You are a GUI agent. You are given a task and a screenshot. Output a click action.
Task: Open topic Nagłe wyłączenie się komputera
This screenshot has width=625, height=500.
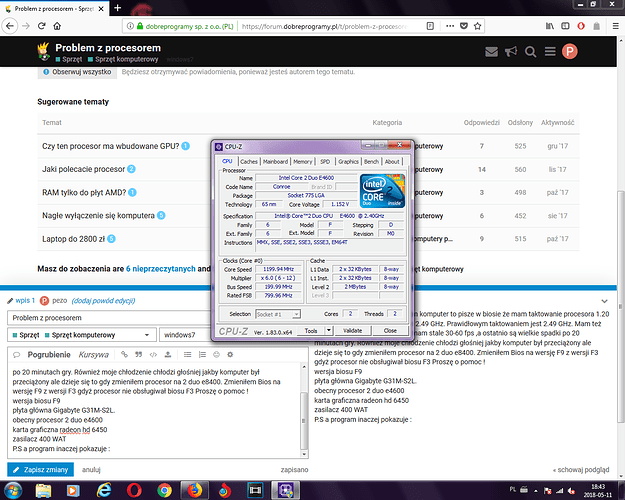point(98,215)
